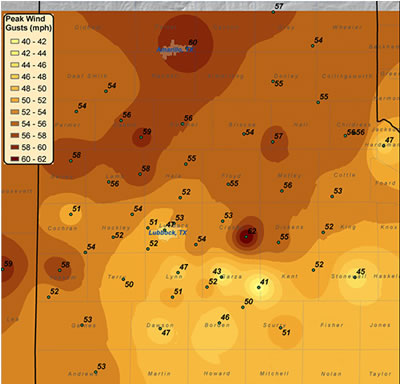Click the Mitchell county label
The image size is (400, 384).
click(274, 373)
